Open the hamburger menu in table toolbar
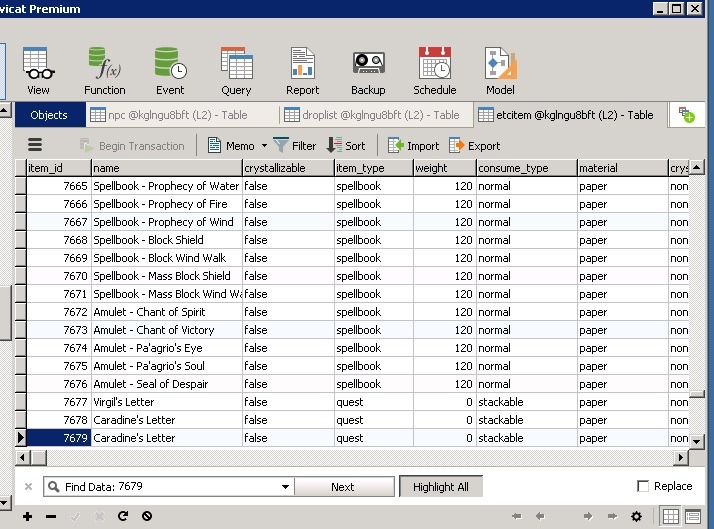The image size is (714, 529). [x=35, y=145]
